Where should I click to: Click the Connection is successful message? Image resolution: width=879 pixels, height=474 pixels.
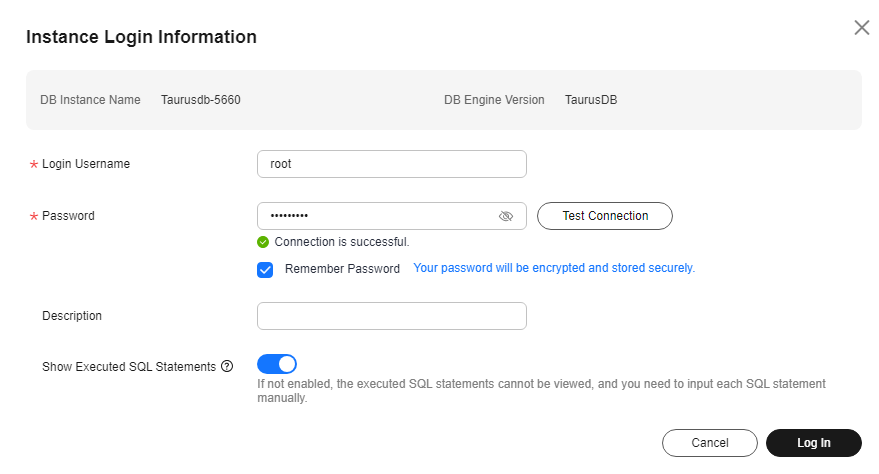click(342, 242)
